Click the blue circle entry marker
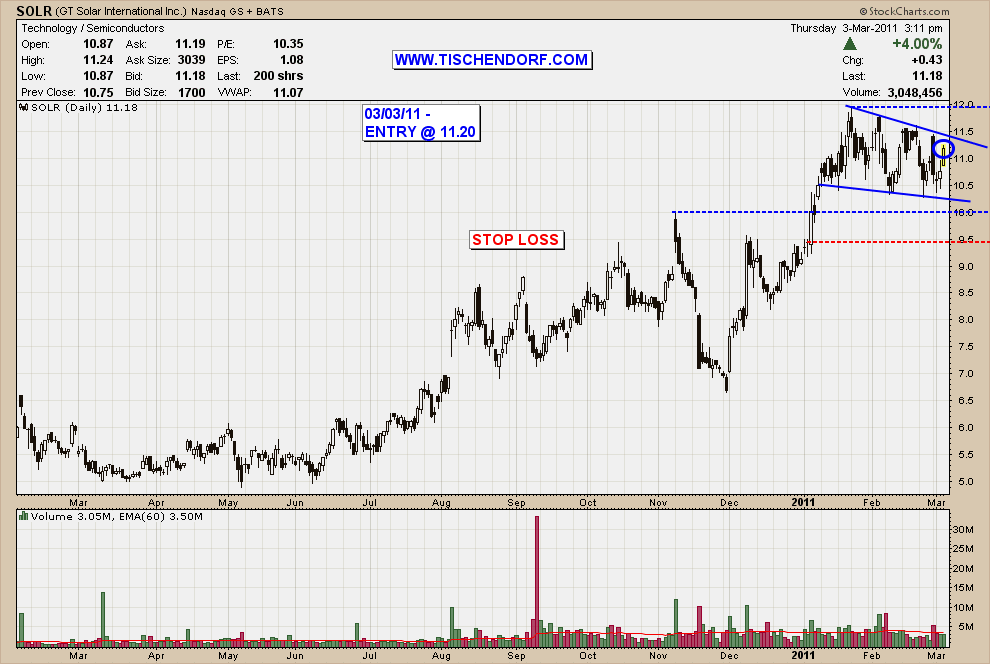The height and width of the screenshot is (664, 990). click(x=943, y=149)
